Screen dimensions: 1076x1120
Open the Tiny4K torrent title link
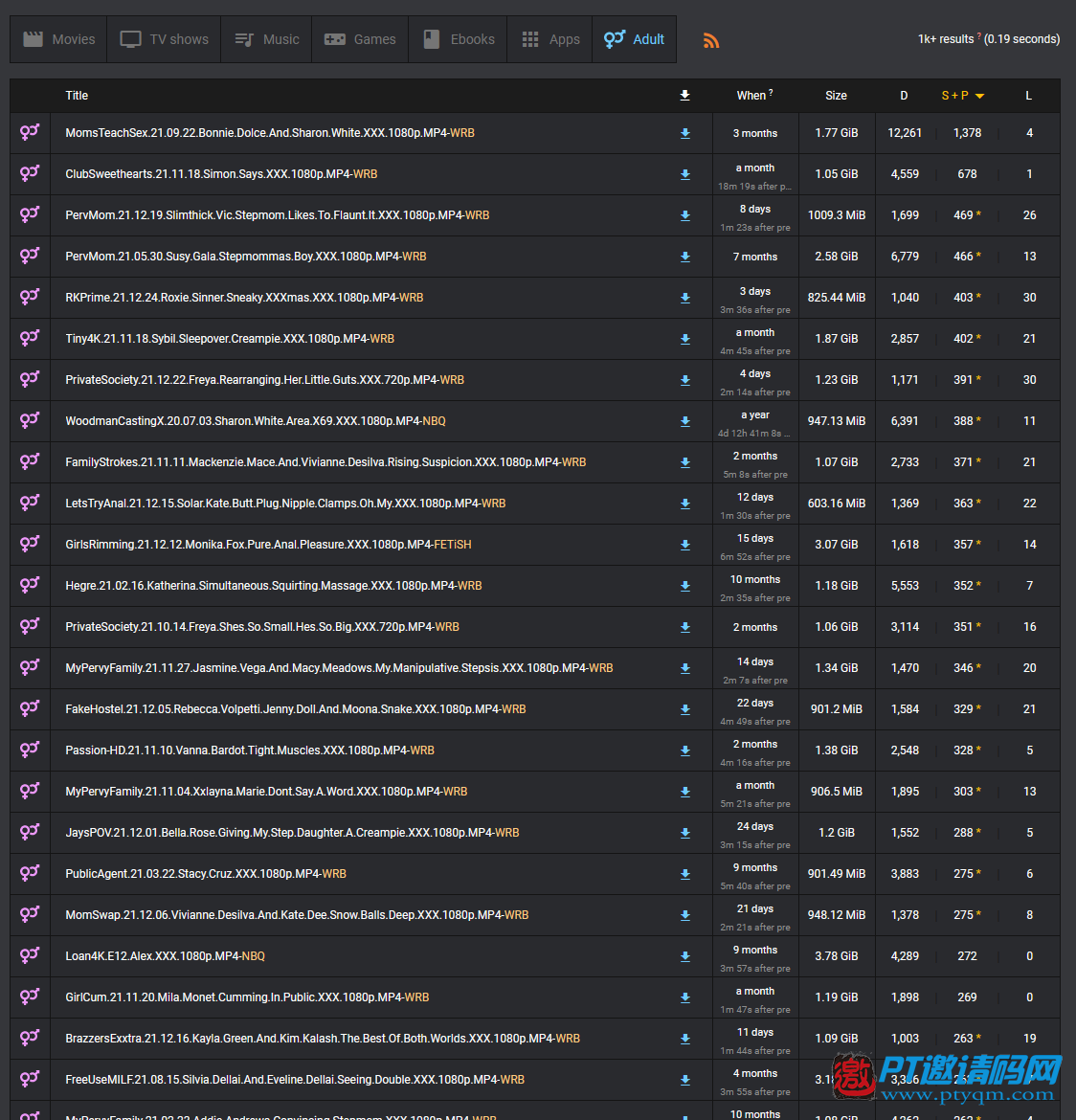pyautogui.click(x=230, y=339)
